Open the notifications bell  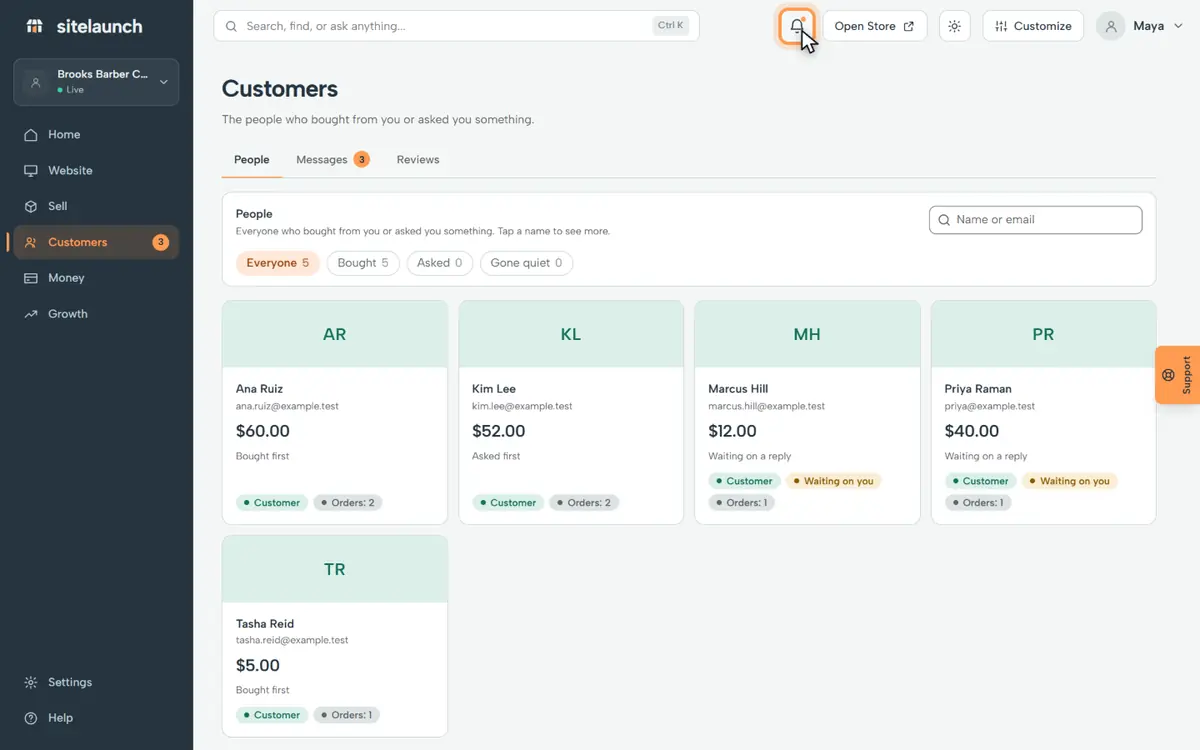[797, 26]
